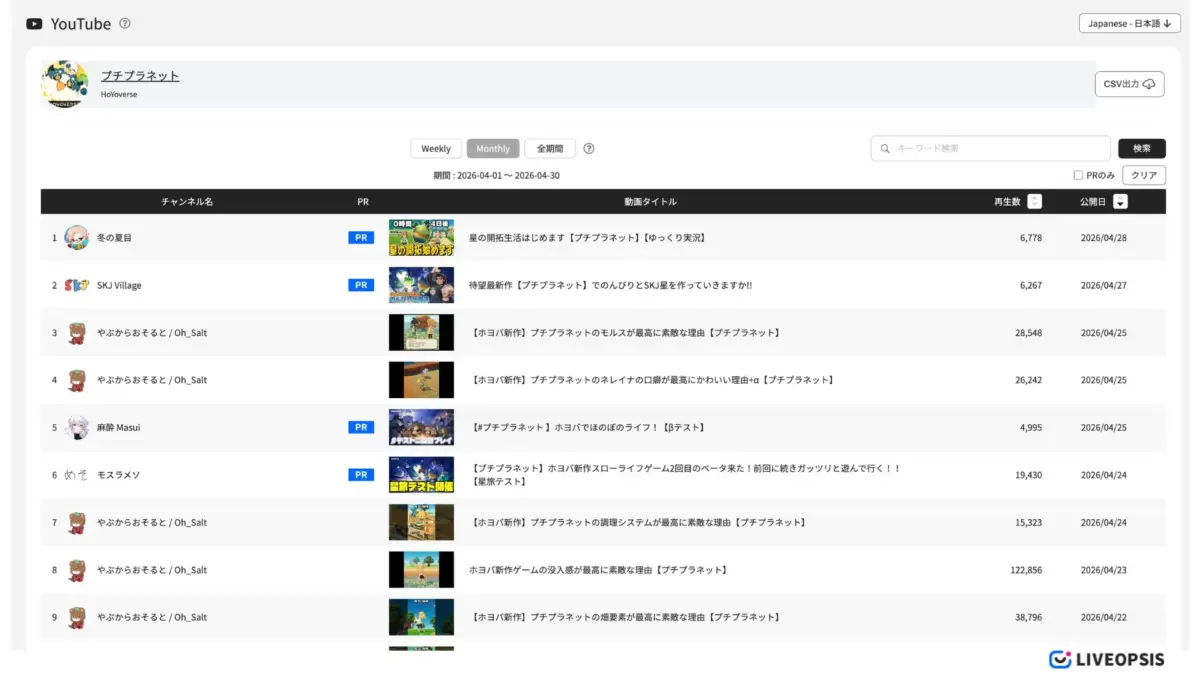Screen dimensions: 1200x675
Task: Enable the PRのみ checkbox
Action: [1078, 175]
